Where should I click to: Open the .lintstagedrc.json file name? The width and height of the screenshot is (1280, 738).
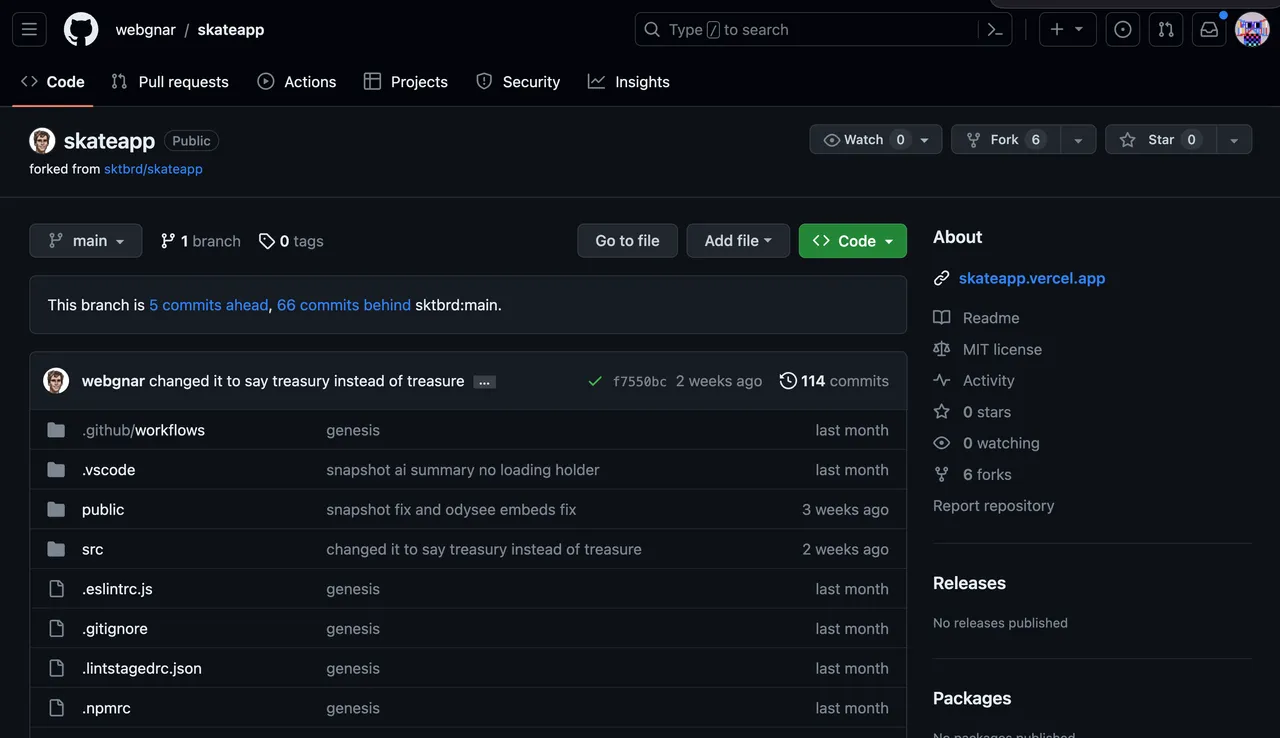pos(142,668)
